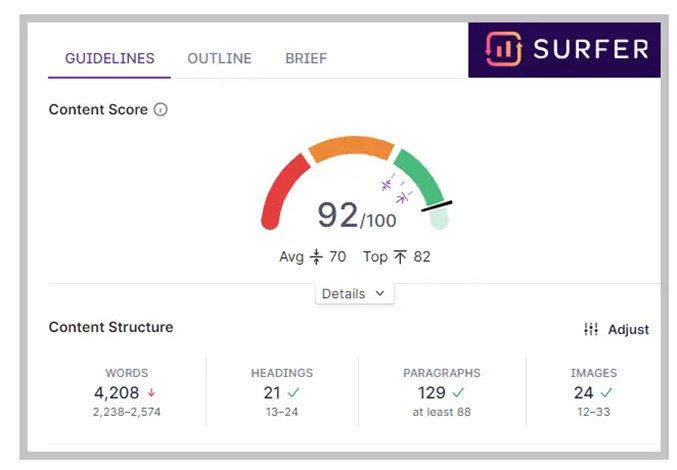Click the SURFER brand text
This screenshot has width=677, height=470.
[591, 49]
